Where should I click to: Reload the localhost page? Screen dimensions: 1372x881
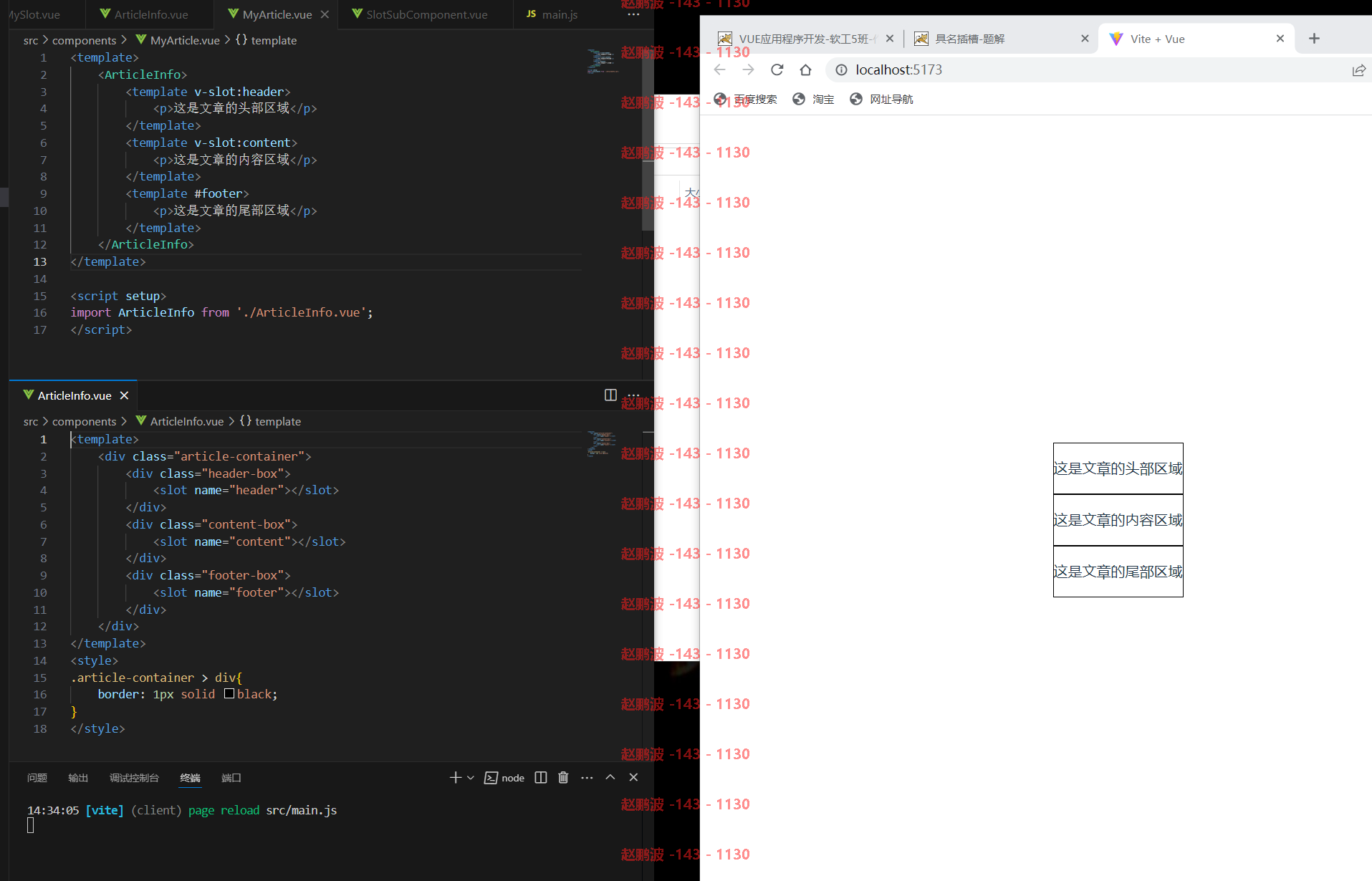777,69
